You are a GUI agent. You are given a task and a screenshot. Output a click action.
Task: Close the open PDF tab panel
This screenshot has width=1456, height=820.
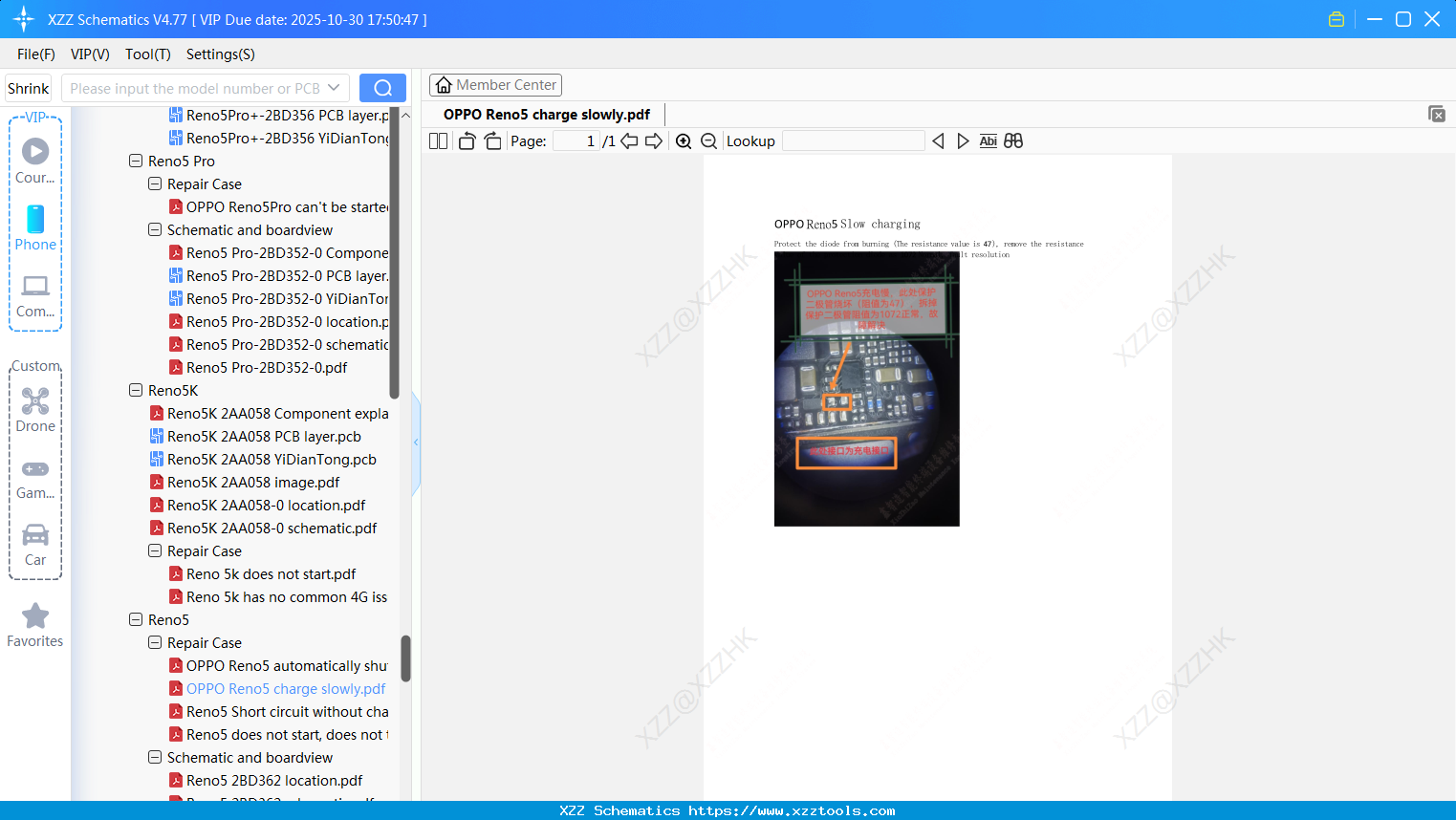click(1436, 114)
